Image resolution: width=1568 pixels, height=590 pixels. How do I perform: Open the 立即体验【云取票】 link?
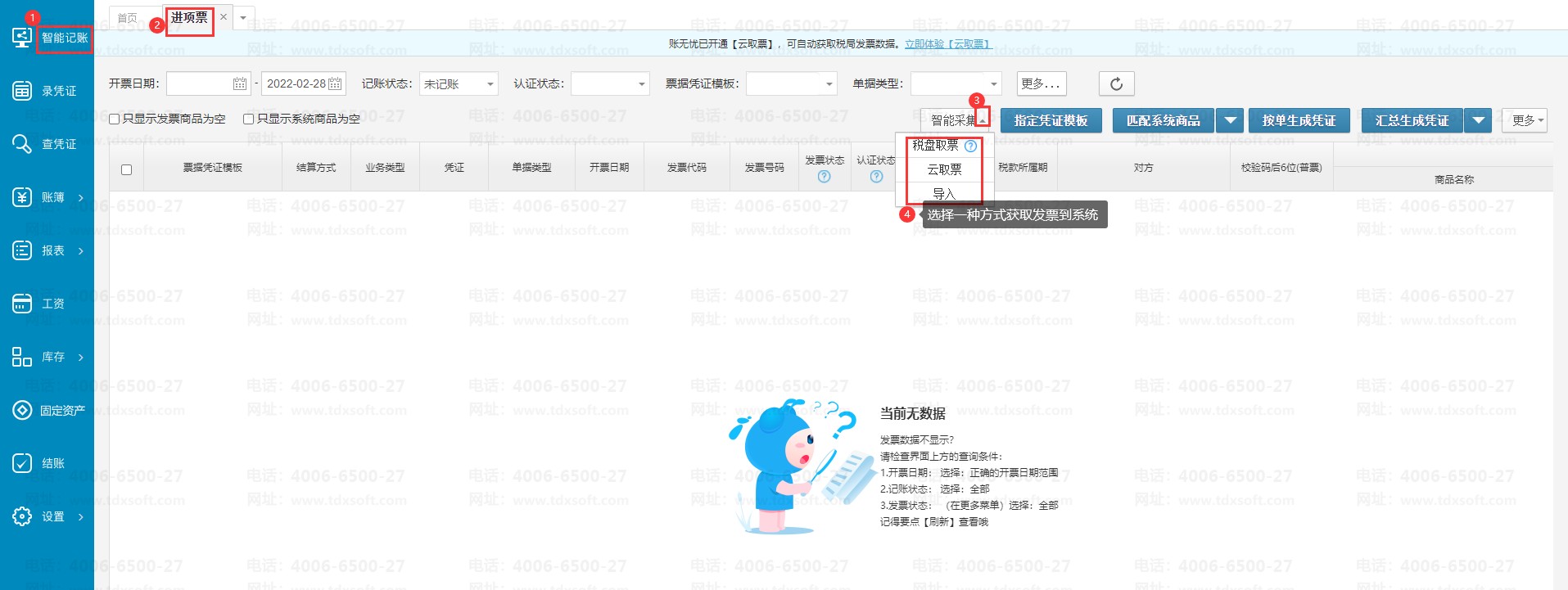(x=948, y=44)
